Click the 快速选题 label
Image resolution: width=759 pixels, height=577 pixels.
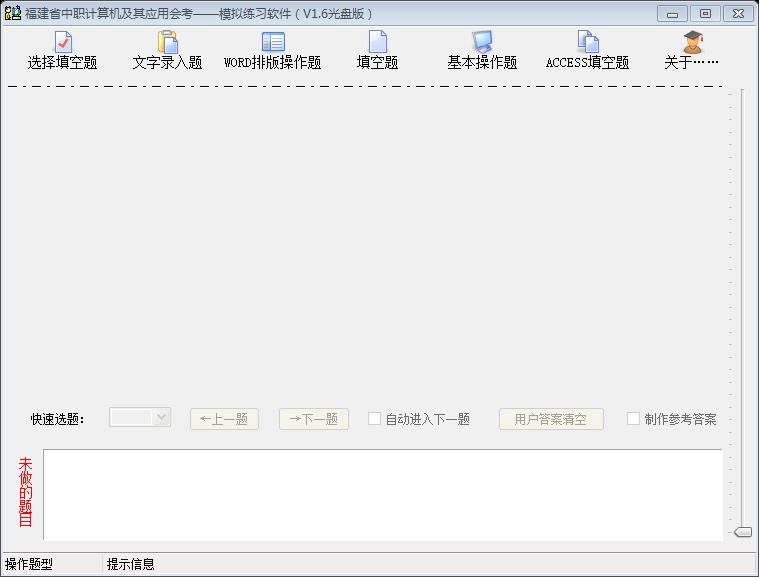pos(58,419)
